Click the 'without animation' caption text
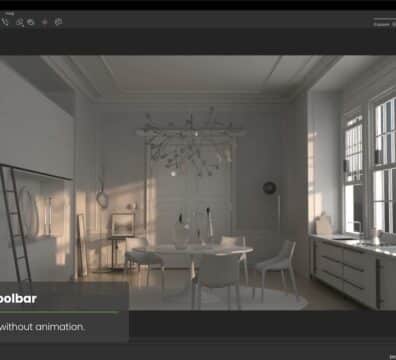 [42, 327]
